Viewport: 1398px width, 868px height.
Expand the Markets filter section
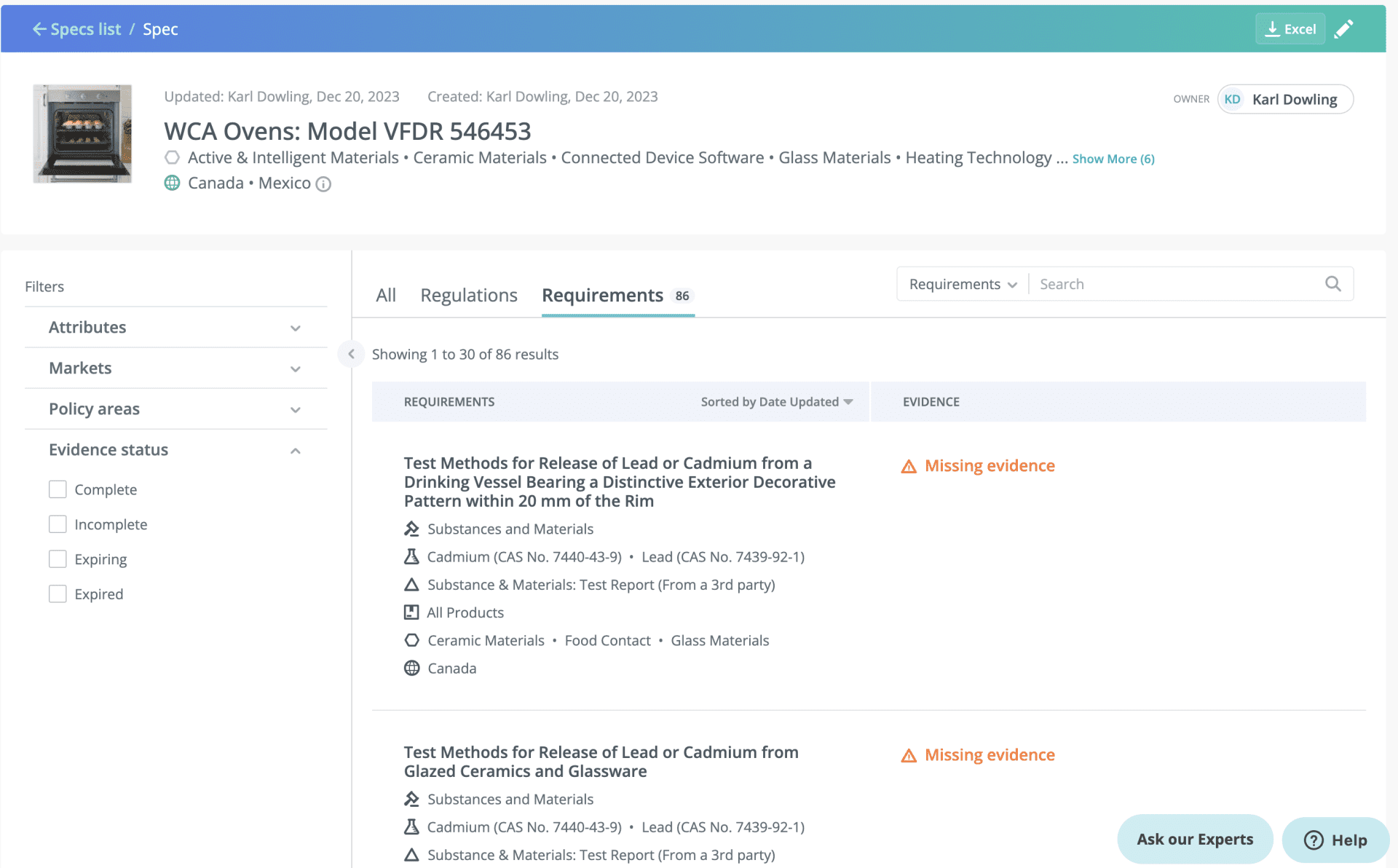pyautogui.click(x=295, y=368)
